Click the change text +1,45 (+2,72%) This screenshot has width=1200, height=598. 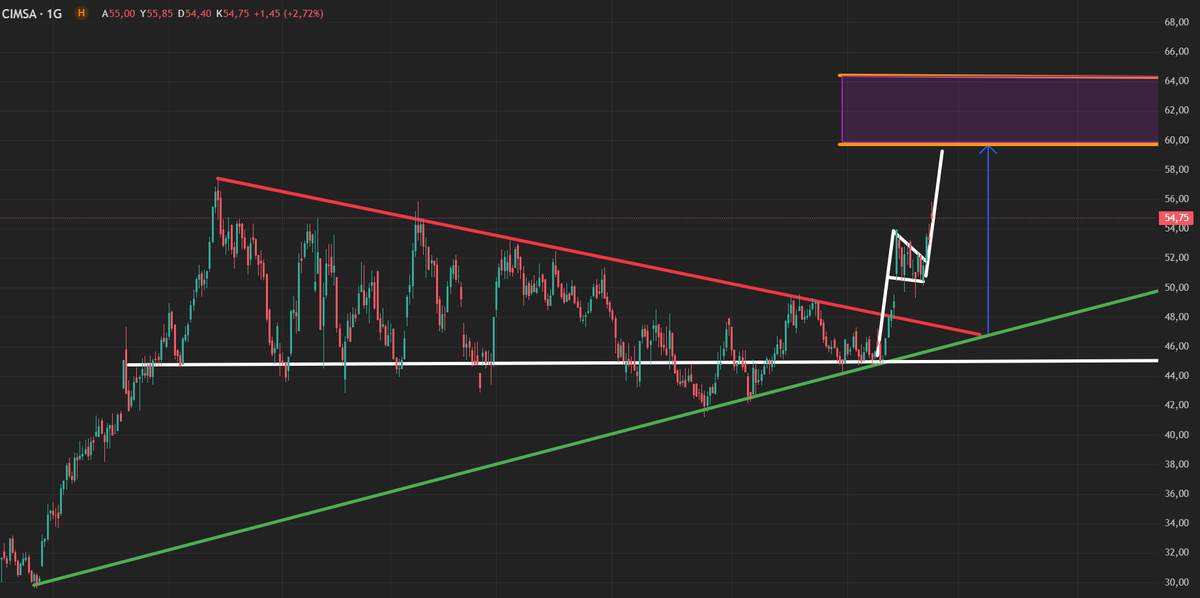(x=290, y=14)
